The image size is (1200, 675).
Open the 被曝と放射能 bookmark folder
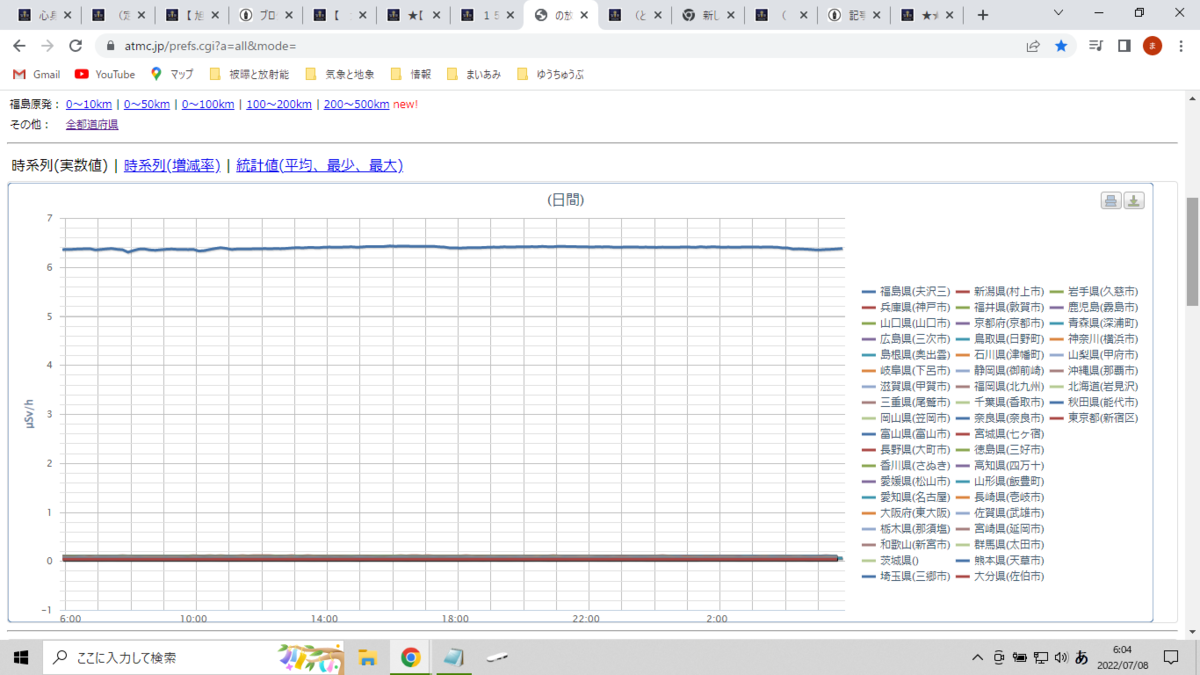click(x=248, y=74)
